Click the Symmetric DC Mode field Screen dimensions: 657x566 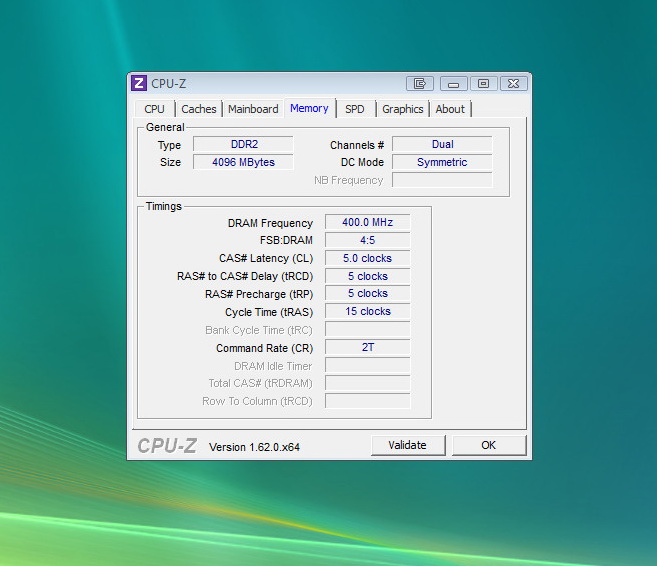pyautogui.click(x=442, y=162)
